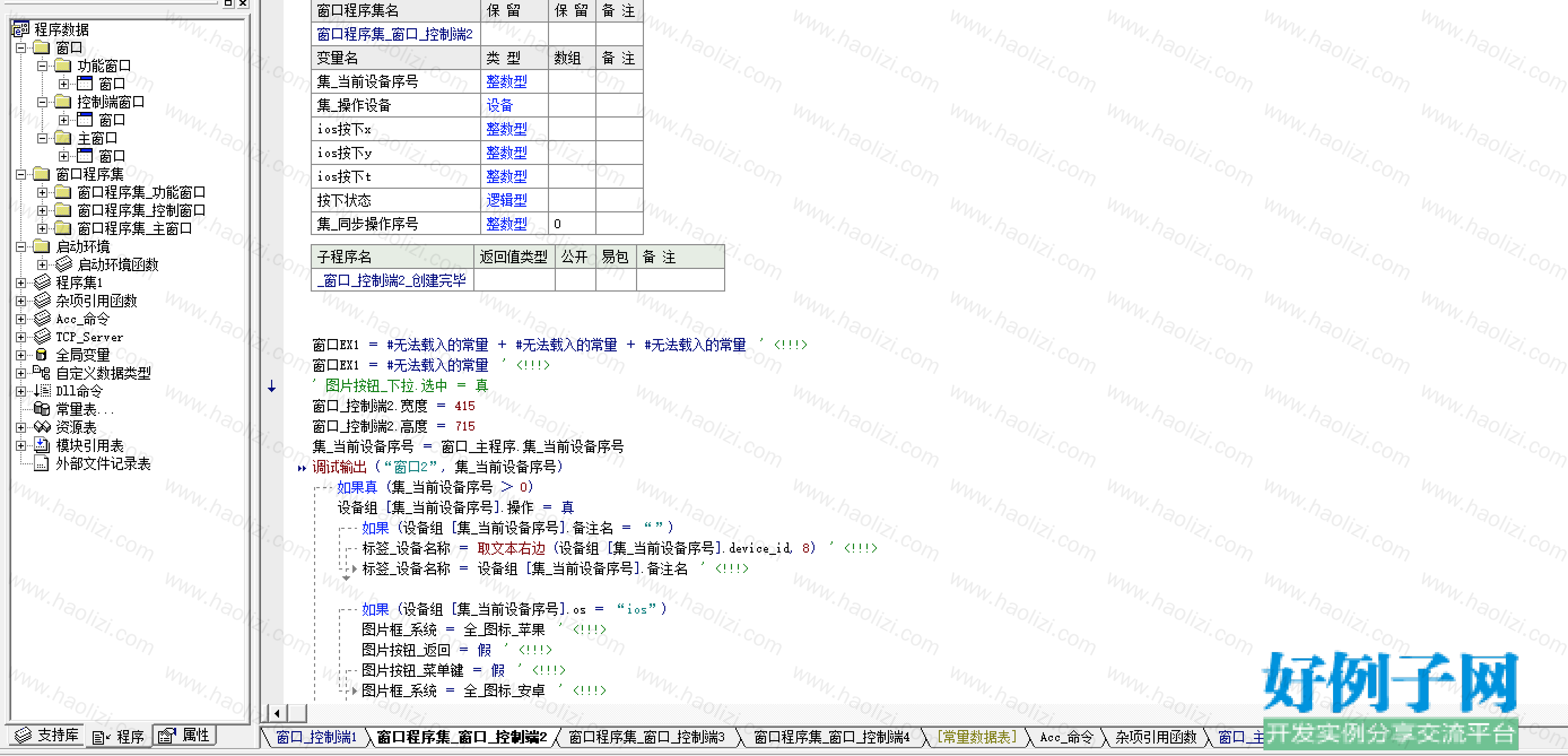Click the window icon under 功能窗口

pyautogui.click(x=85, y=84)
